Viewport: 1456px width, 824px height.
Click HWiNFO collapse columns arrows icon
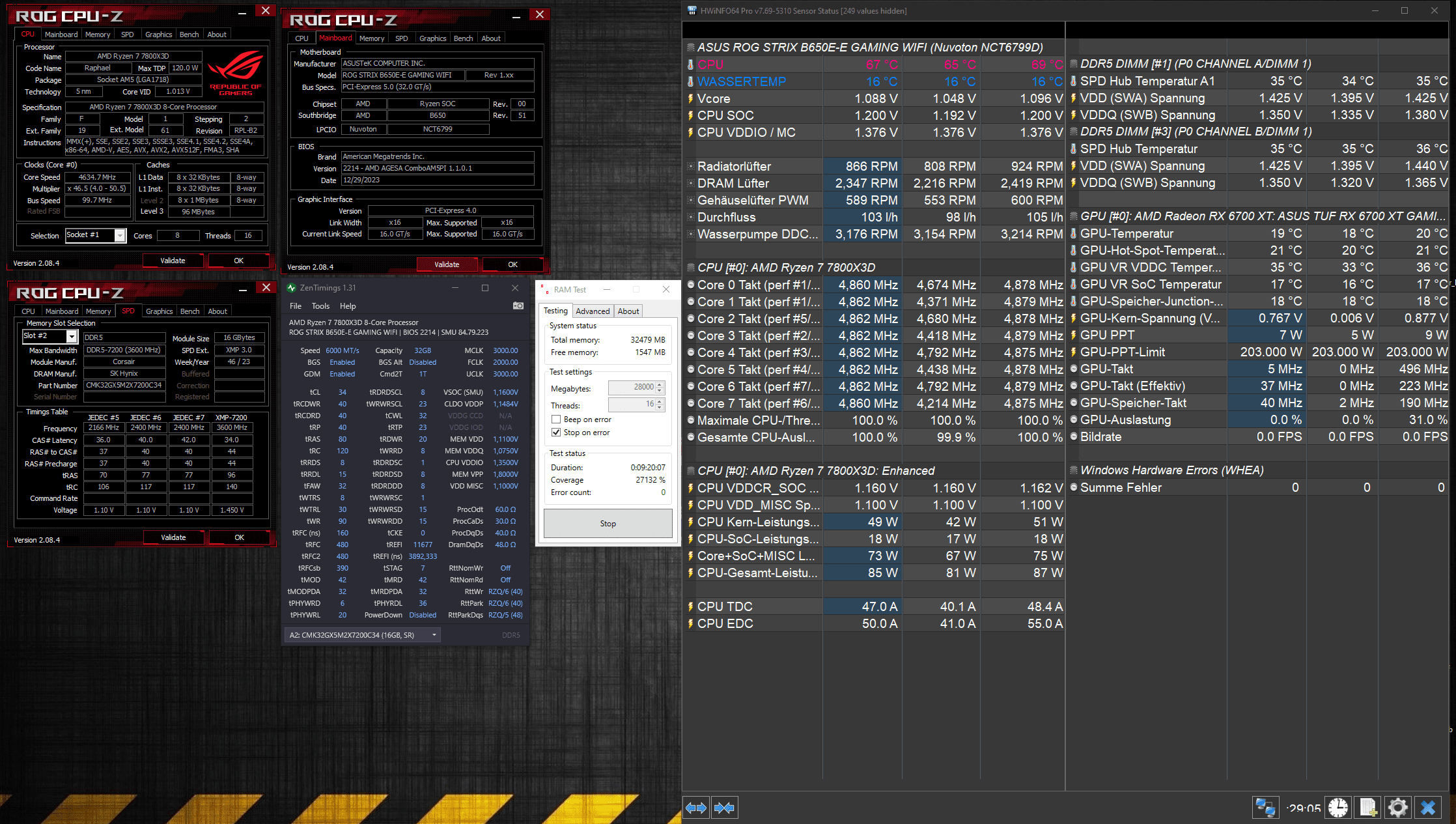(x=724, y=808)
